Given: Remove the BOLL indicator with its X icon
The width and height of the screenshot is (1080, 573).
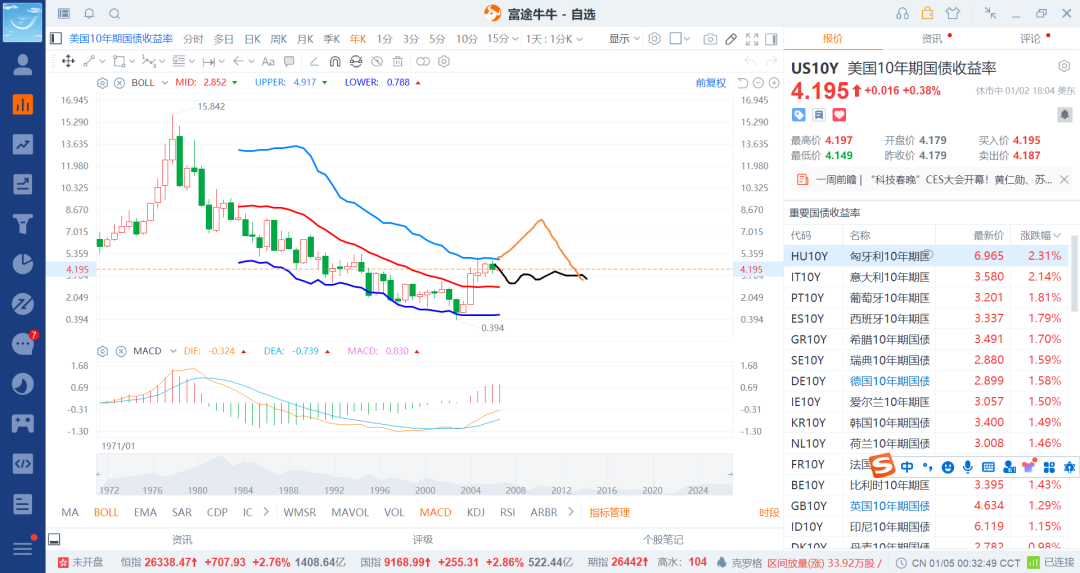Looking at the screenshot, I should (x=119, y=83).
